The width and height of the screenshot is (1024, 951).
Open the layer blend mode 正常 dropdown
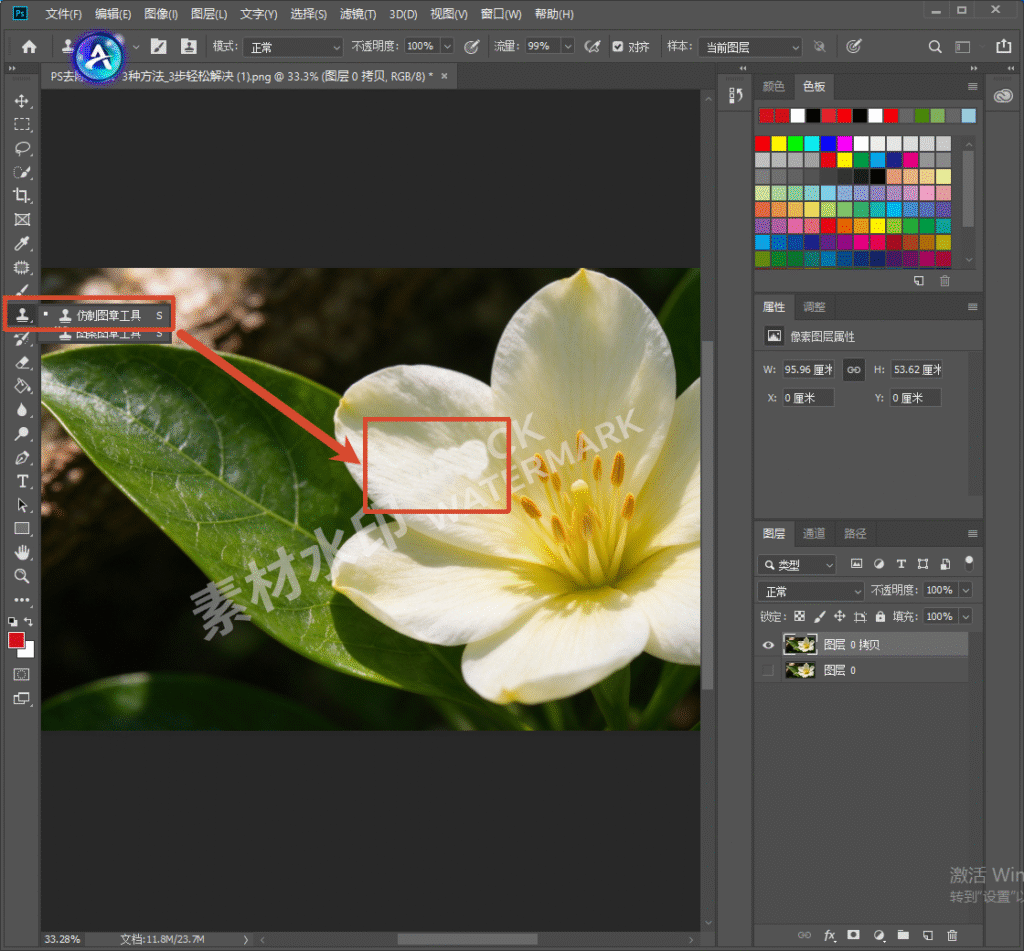pyautogui.click(x=810, y=591)
